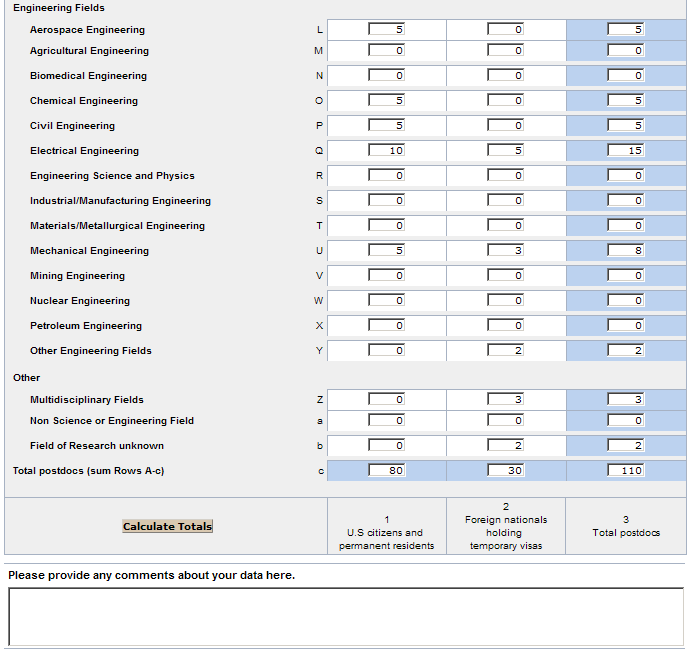Edit Petroleum Engineering U.S. citizens field
Viewport: 691px width, 655px height.
point(386,325)
